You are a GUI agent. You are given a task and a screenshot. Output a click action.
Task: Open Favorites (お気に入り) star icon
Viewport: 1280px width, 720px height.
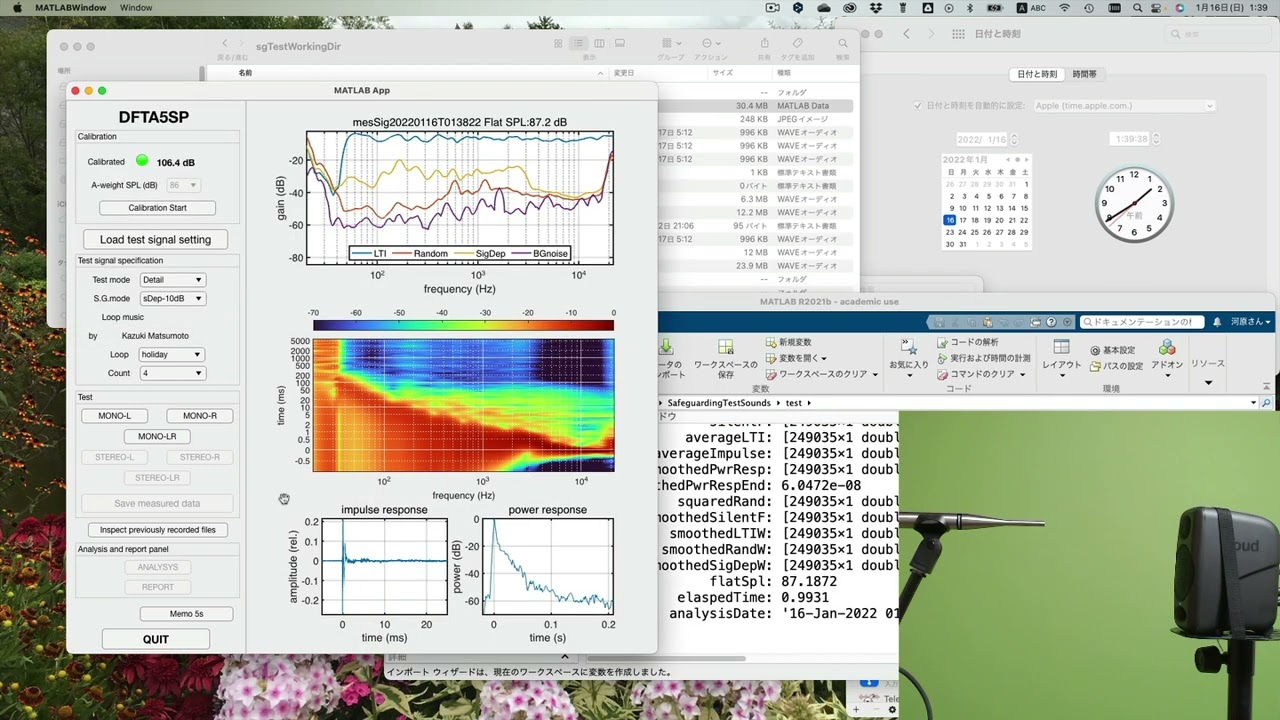point(909,346)
